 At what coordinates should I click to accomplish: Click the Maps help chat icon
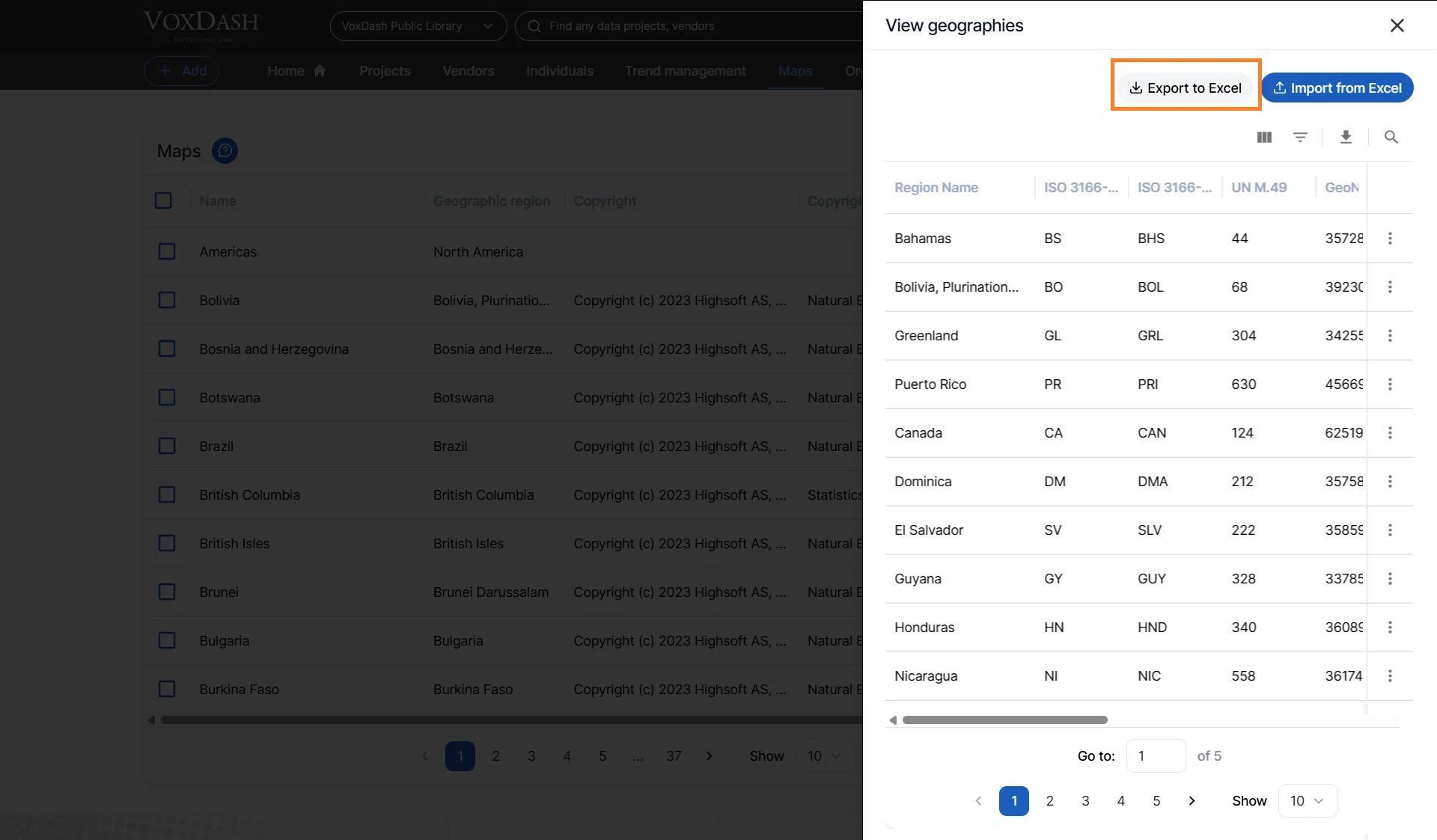(x=225, y=151)
